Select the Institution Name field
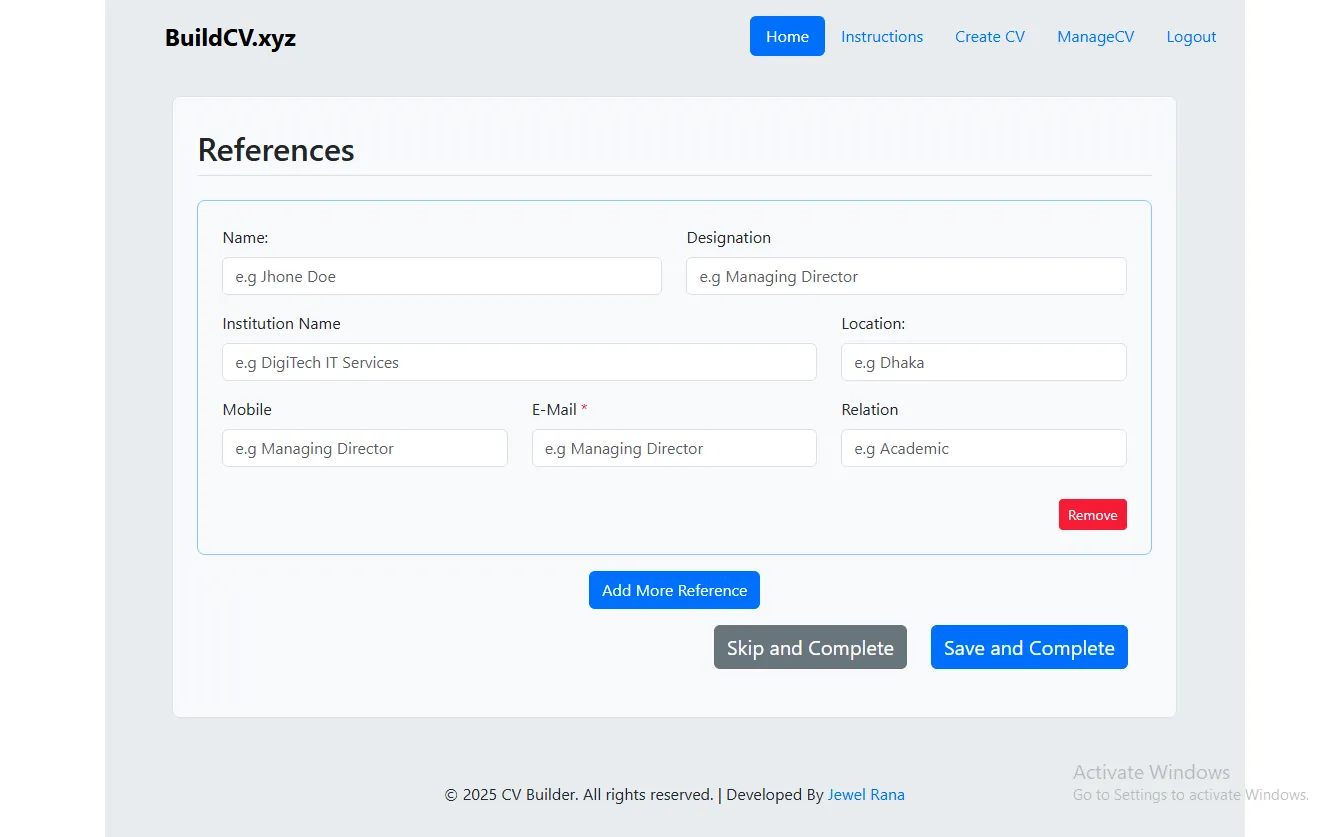This screenshot has height=837, width=1330. tap(518, 363)
